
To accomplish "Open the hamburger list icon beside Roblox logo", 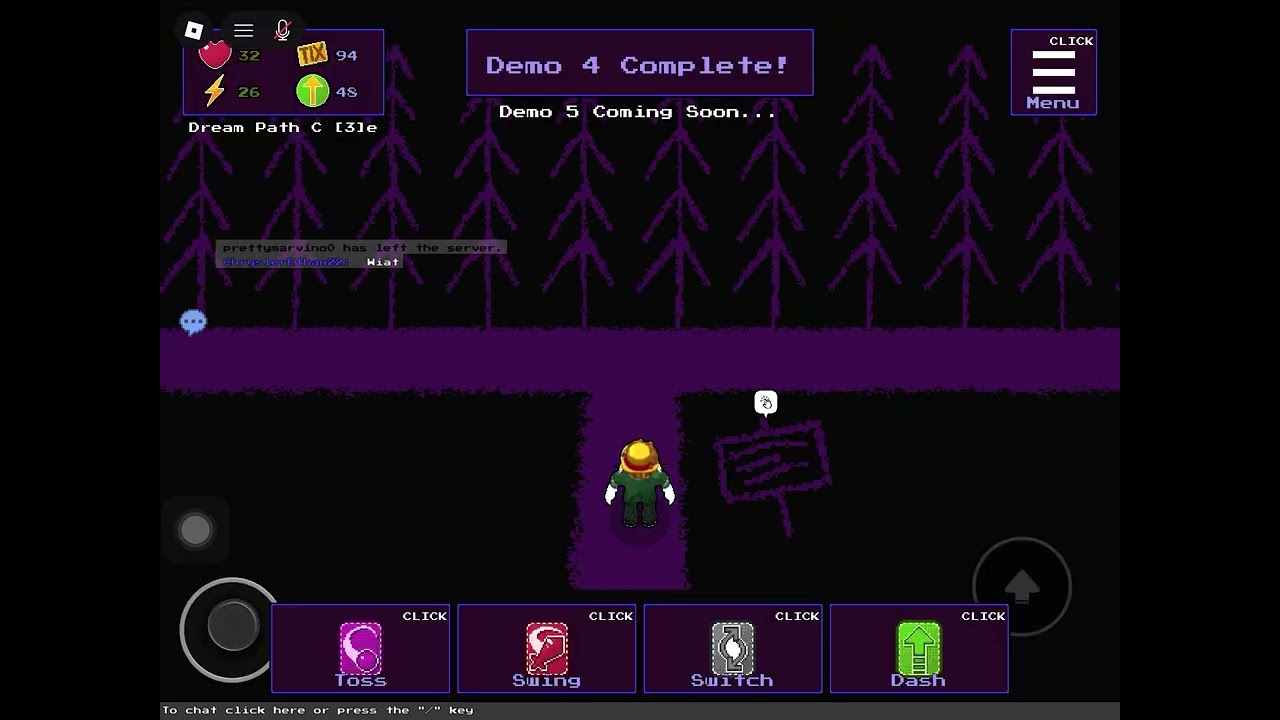I will (243, 31).
